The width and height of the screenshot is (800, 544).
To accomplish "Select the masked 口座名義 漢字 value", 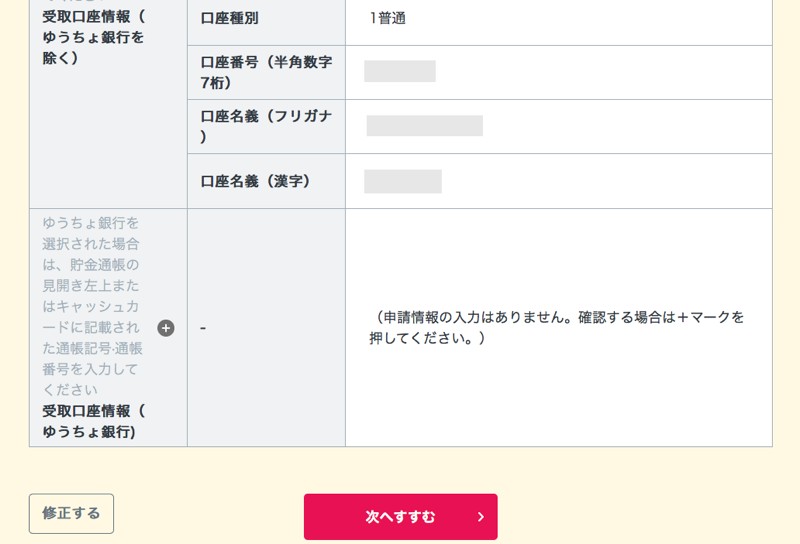I will click(402, 181).
